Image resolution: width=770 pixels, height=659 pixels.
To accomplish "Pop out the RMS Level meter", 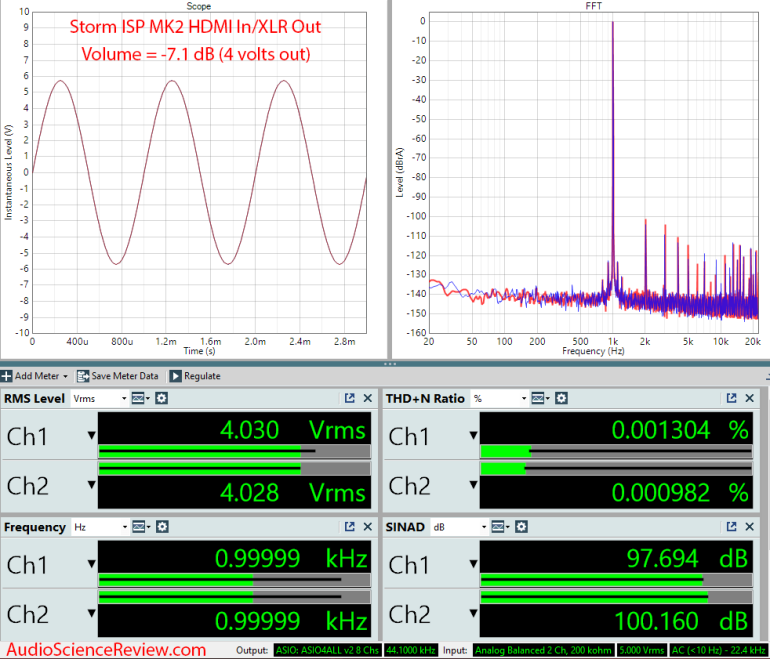I will coord(350,398).
